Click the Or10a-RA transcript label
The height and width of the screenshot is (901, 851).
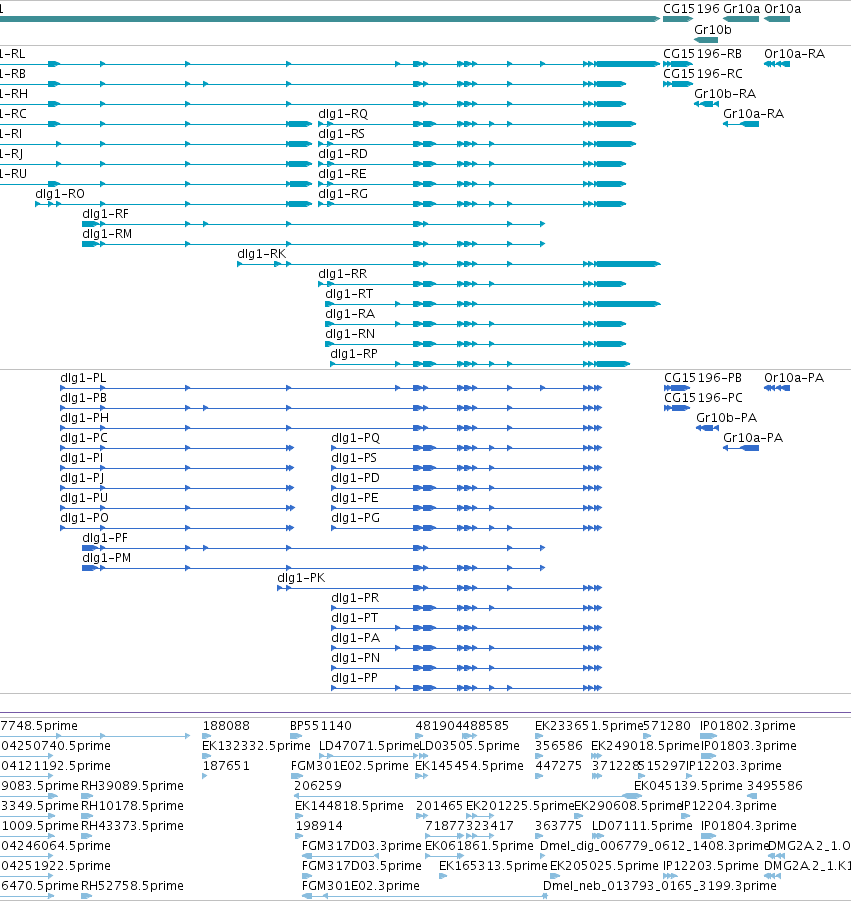coord(794,53)
